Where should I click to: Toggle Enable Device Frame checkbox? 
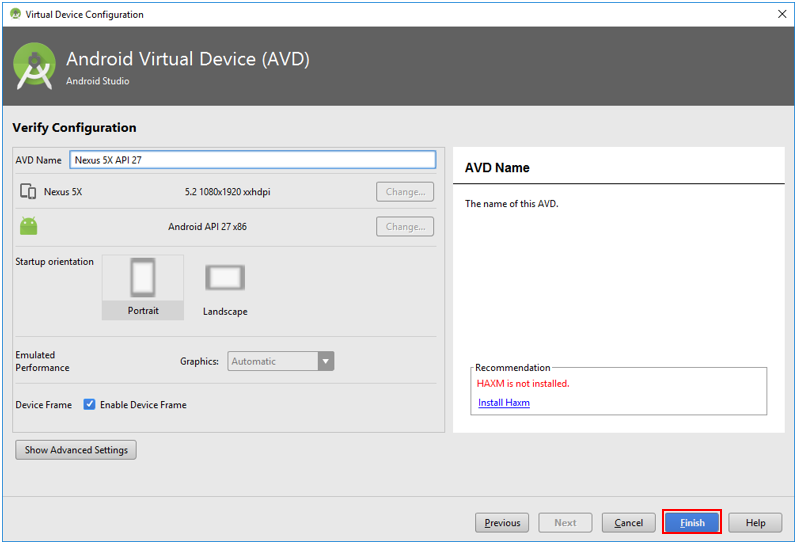coord(89,405)
